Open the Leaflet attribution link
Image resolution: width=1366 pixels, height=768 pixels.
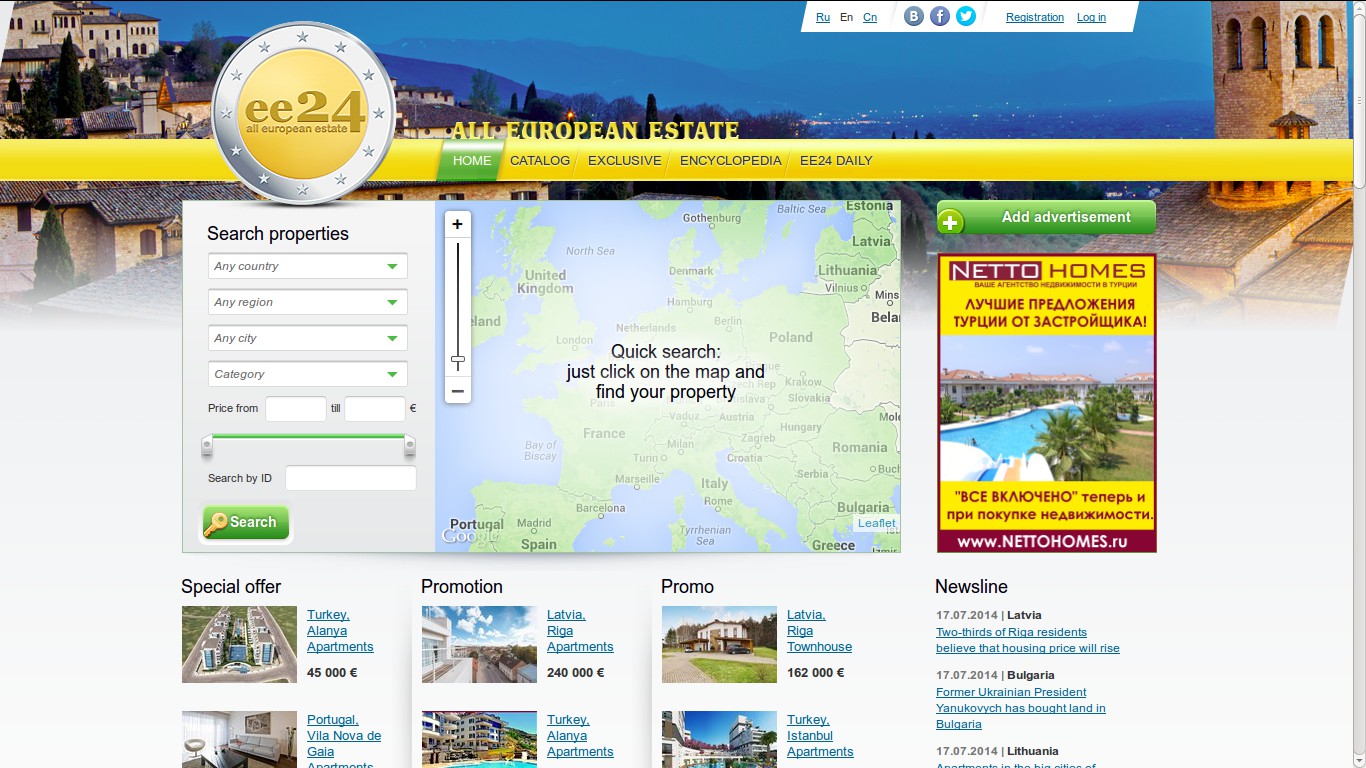point(877,523)
